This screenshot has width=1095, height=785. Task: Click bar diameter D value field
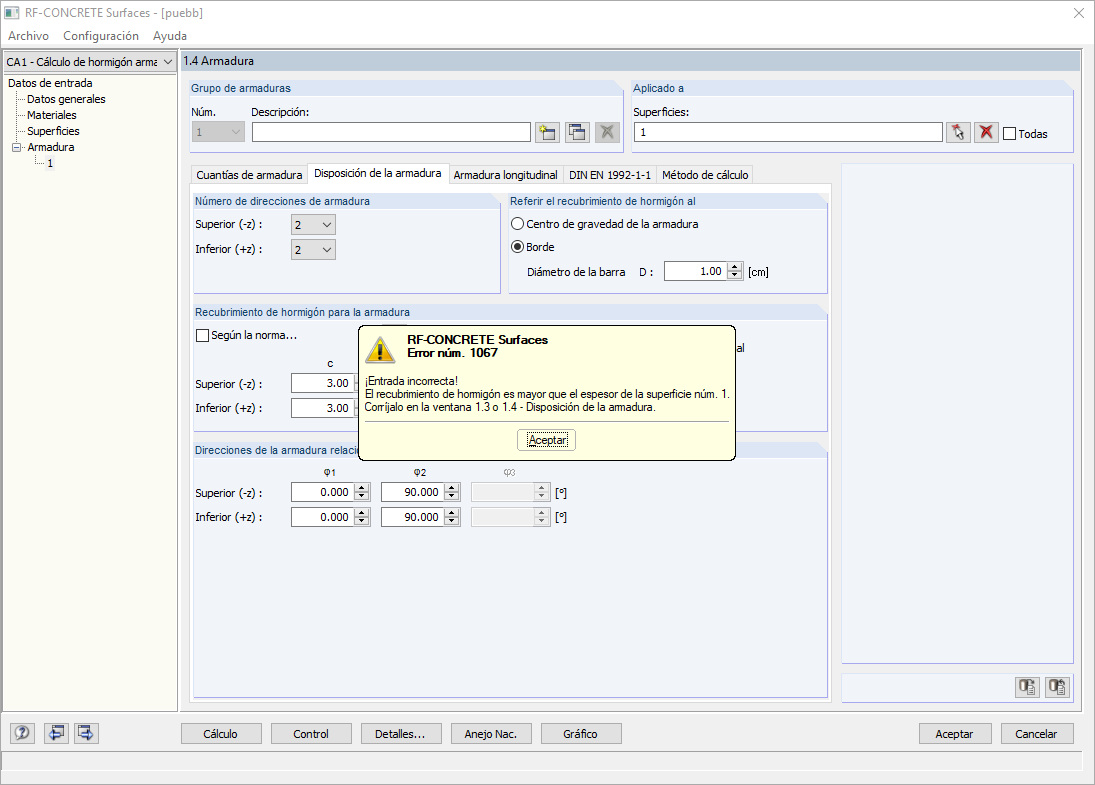point(696,271)
